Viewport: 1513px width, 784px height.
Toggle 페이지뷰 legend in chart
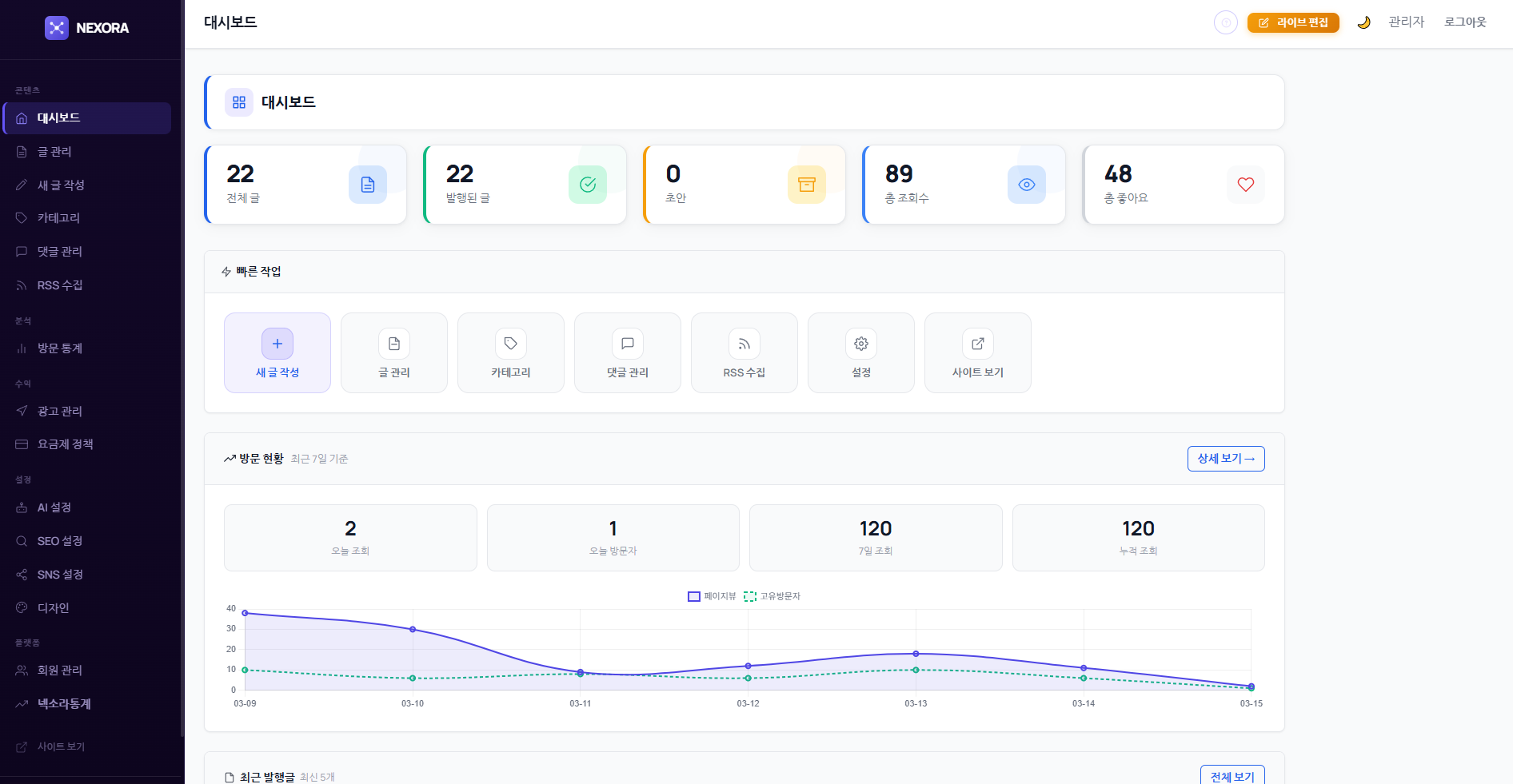click(x=712, y=596)
